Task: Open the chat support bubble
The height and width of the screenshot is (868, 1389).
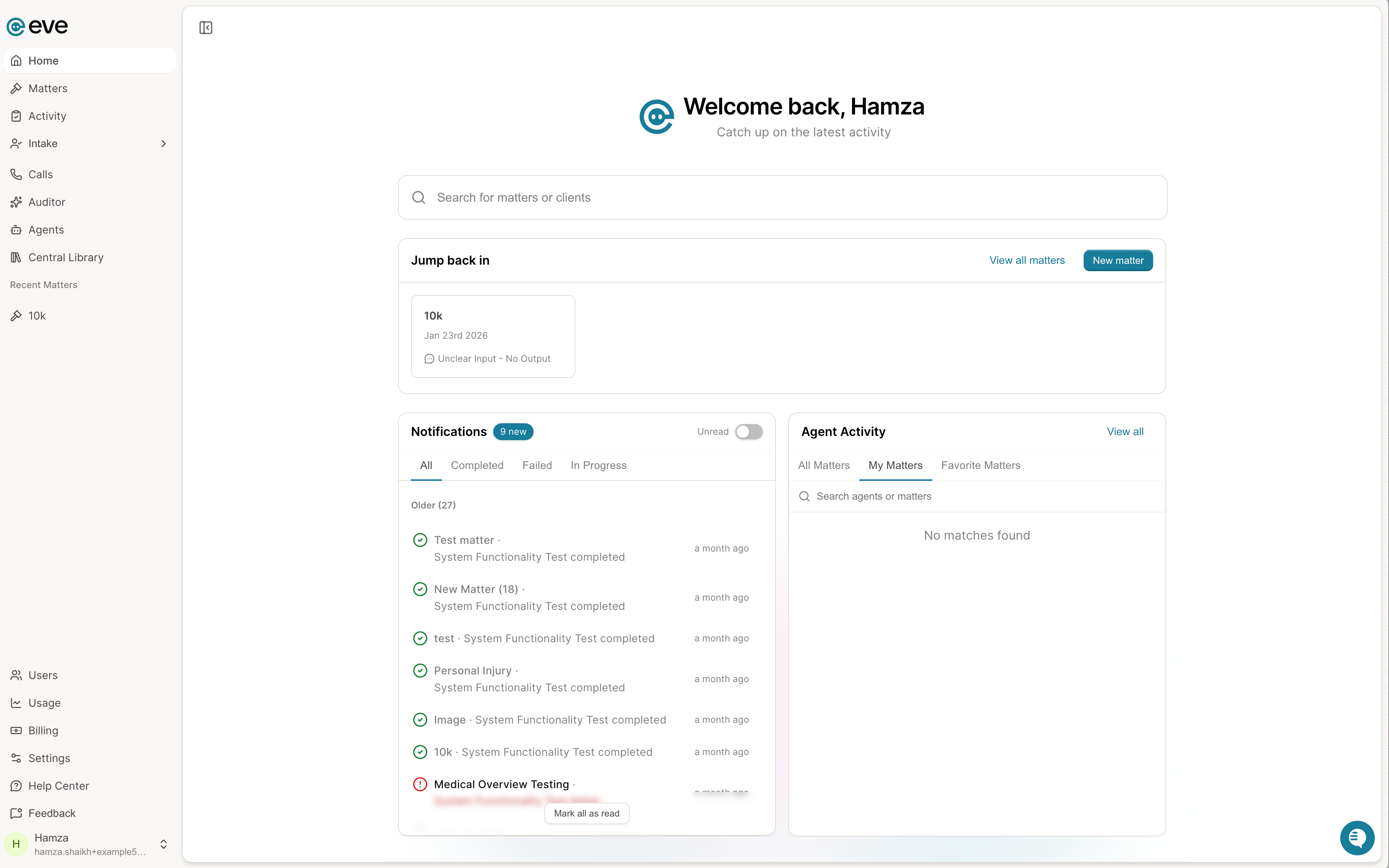Action: pyautogui.click(x=1357, y=838)
